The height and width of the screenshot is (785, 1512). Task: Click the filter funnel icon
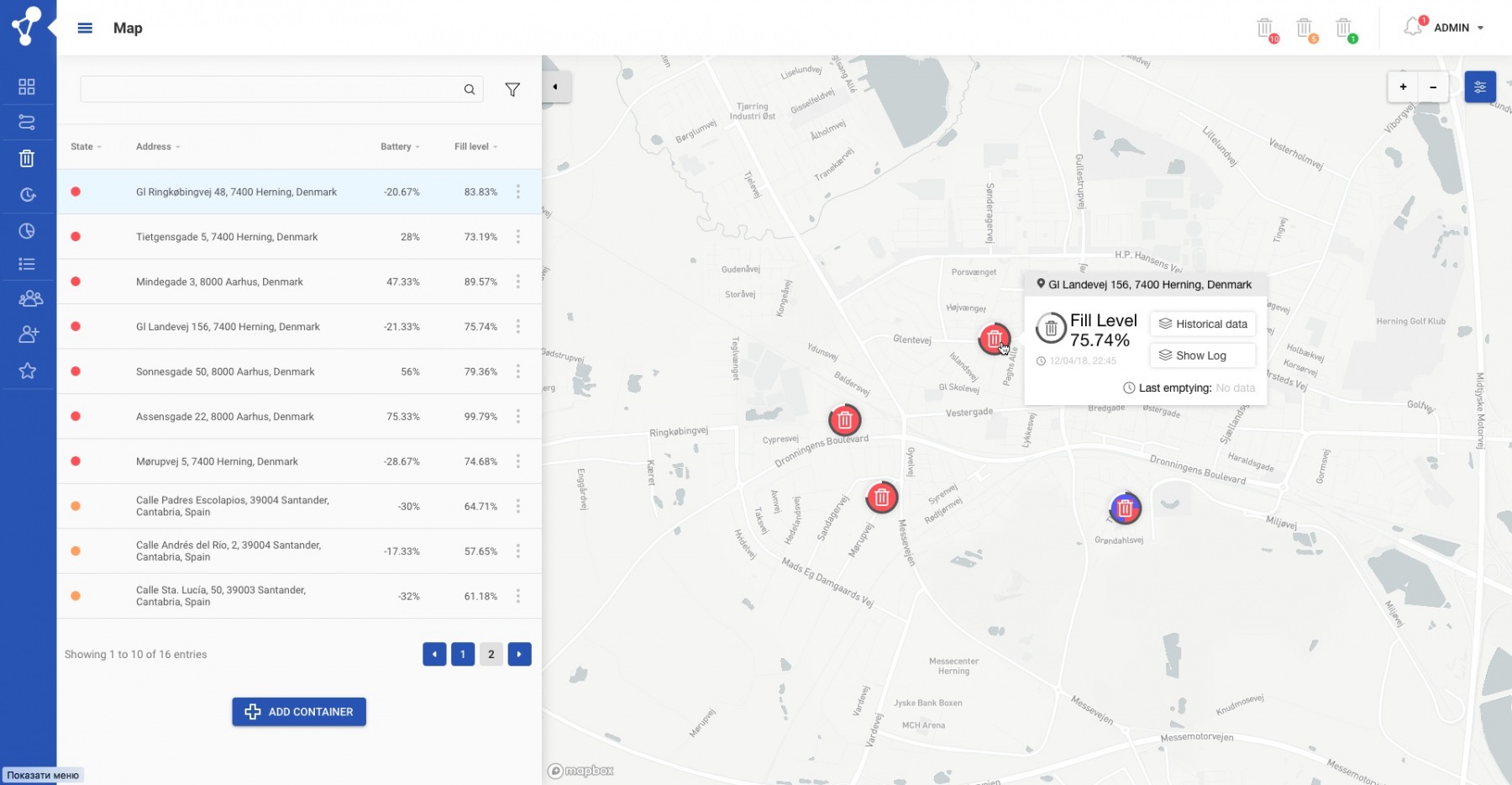pos(512,89)
